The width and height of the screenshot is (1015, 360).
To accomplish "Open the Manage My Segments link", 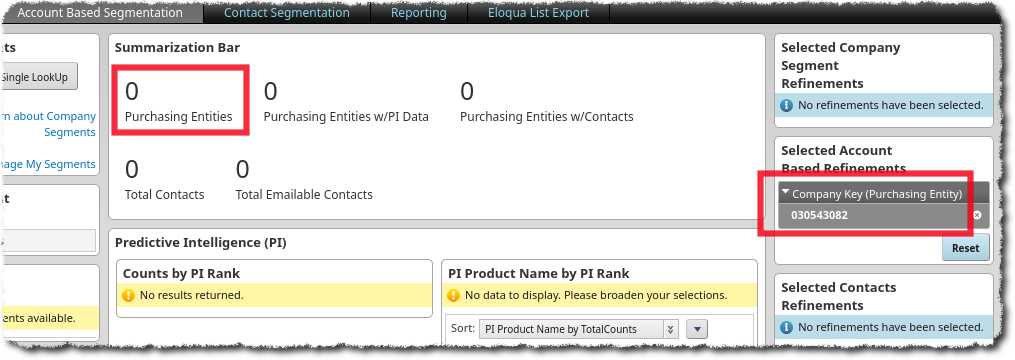I will [48, 164].
